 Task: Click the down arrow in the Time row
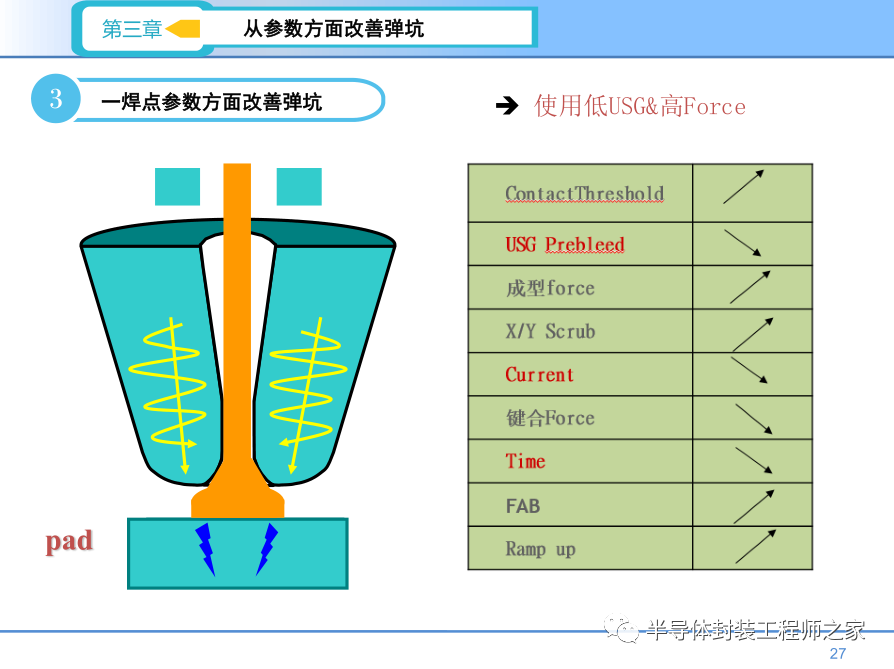753,461
